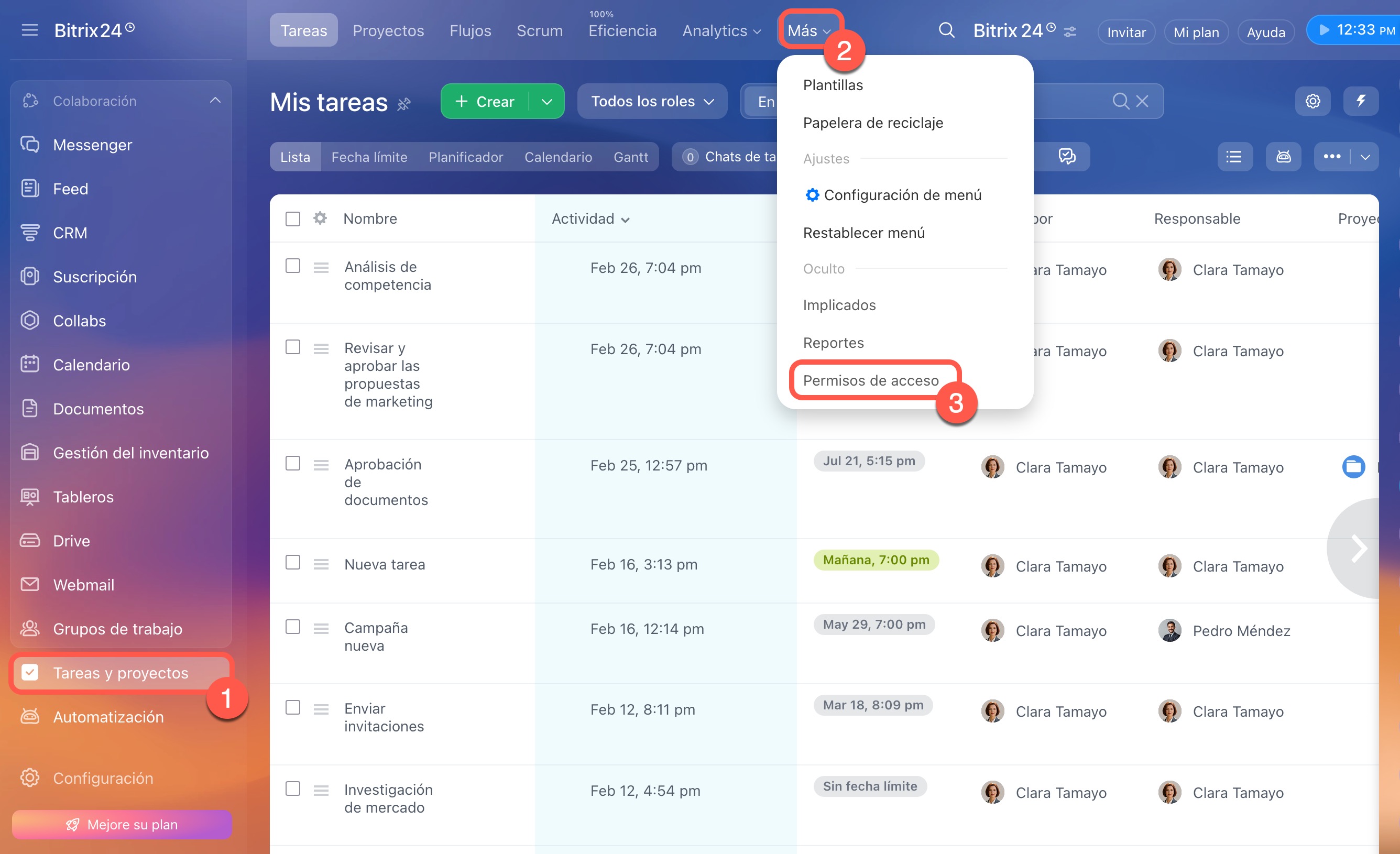Open the gear settings icon beside lightning

click(x=1312, y=101)
